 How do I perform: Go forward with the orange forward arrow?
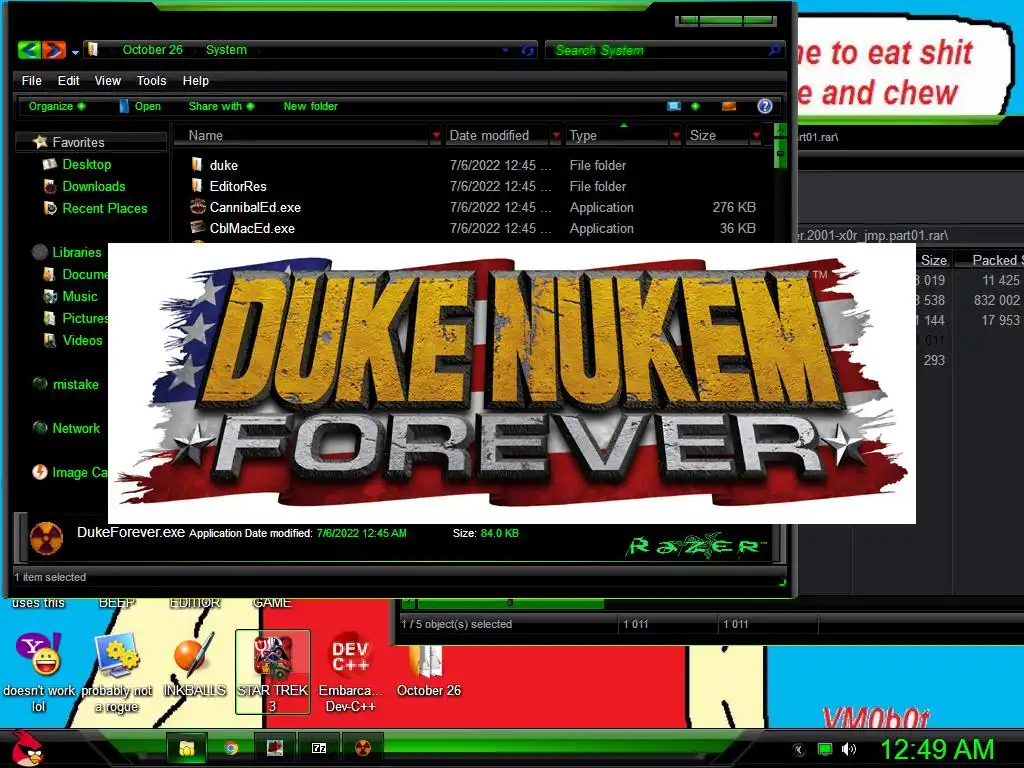(54, 50)
